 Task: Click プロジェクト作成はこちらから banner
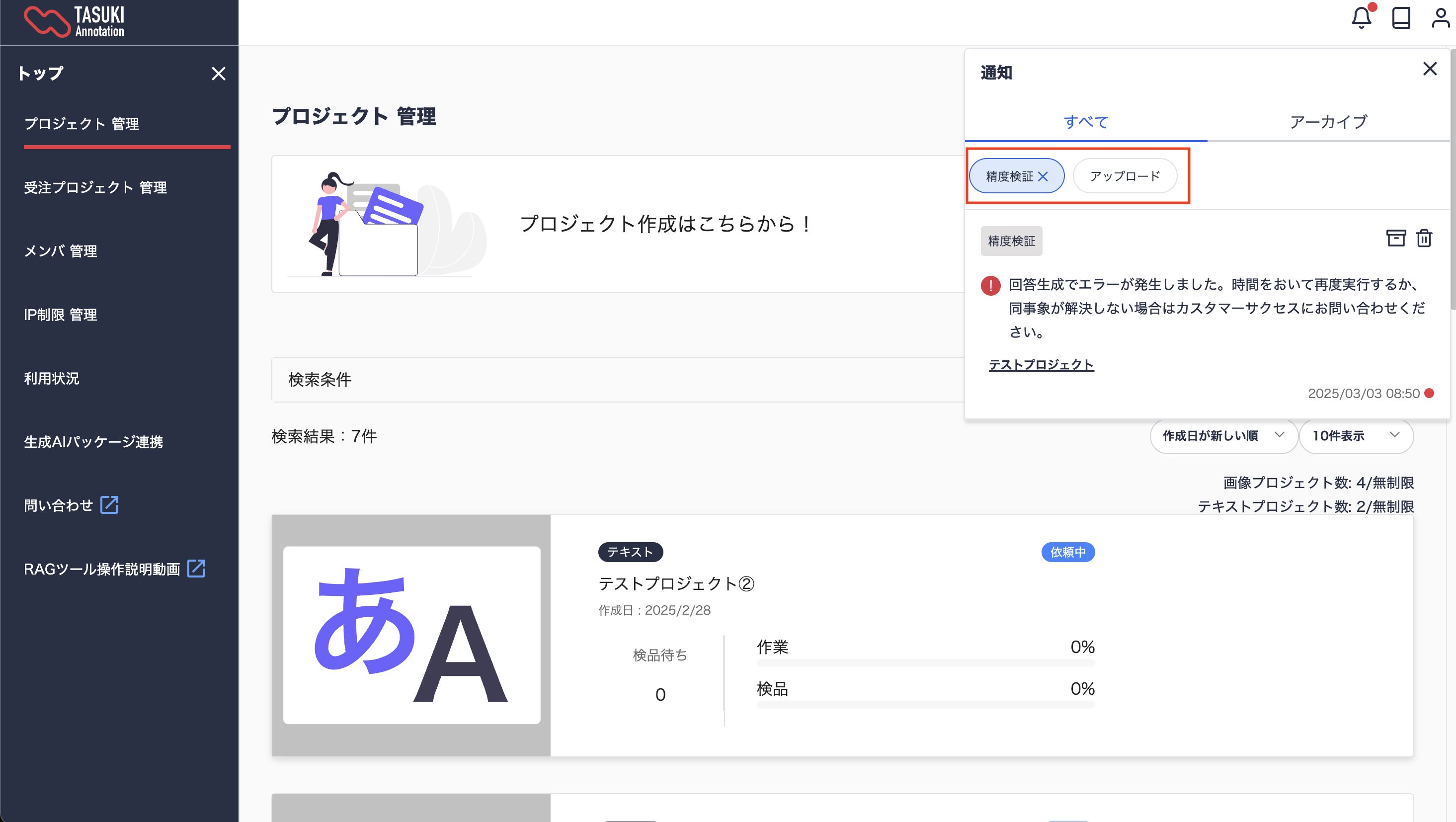coord(665,224)
